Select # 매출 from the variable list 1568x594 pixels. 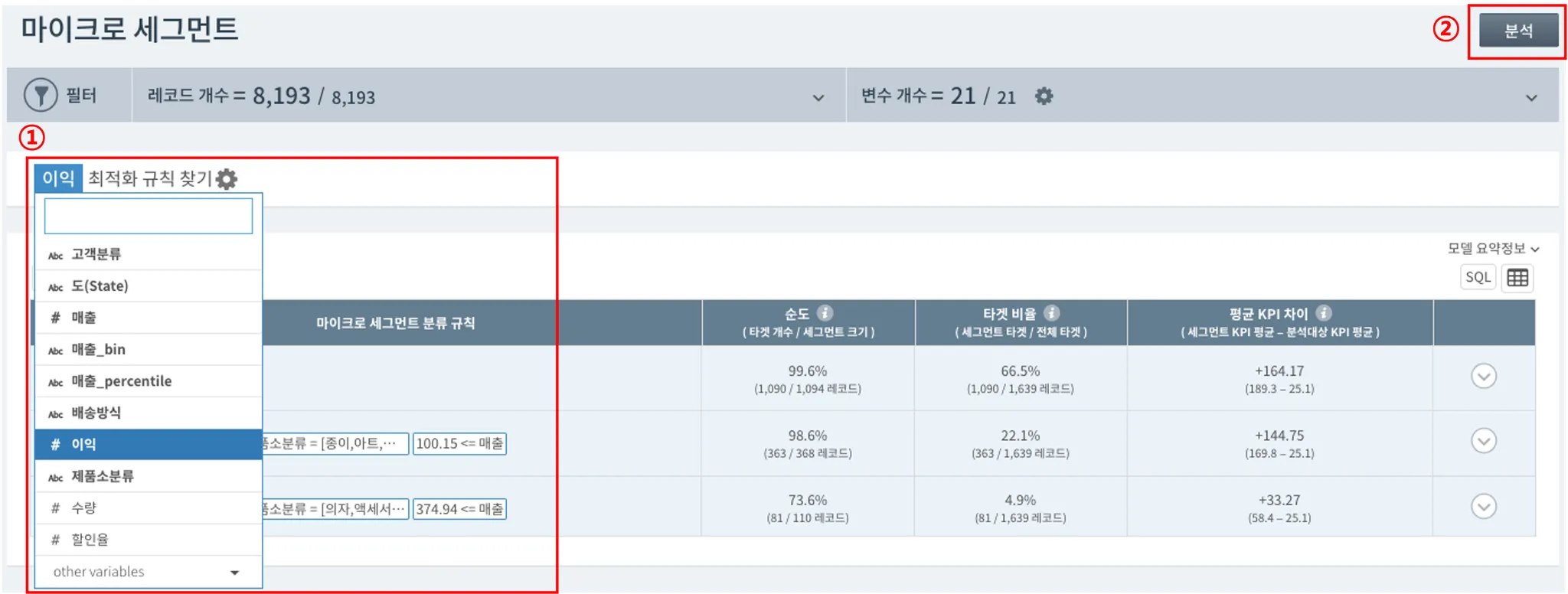click(x=149, y=318)
